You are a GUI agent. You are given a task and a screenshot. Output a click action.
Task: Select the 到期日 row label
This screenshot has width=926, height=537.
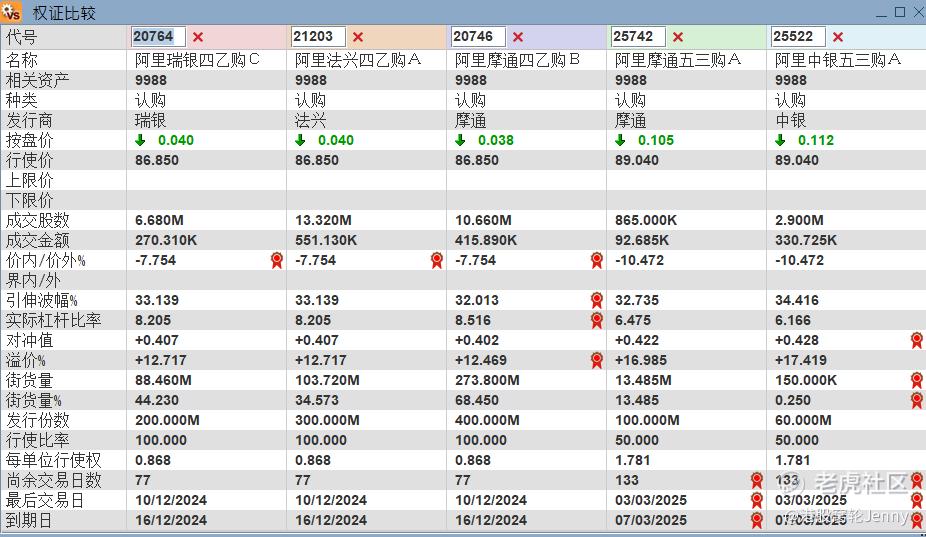[28, 520]
